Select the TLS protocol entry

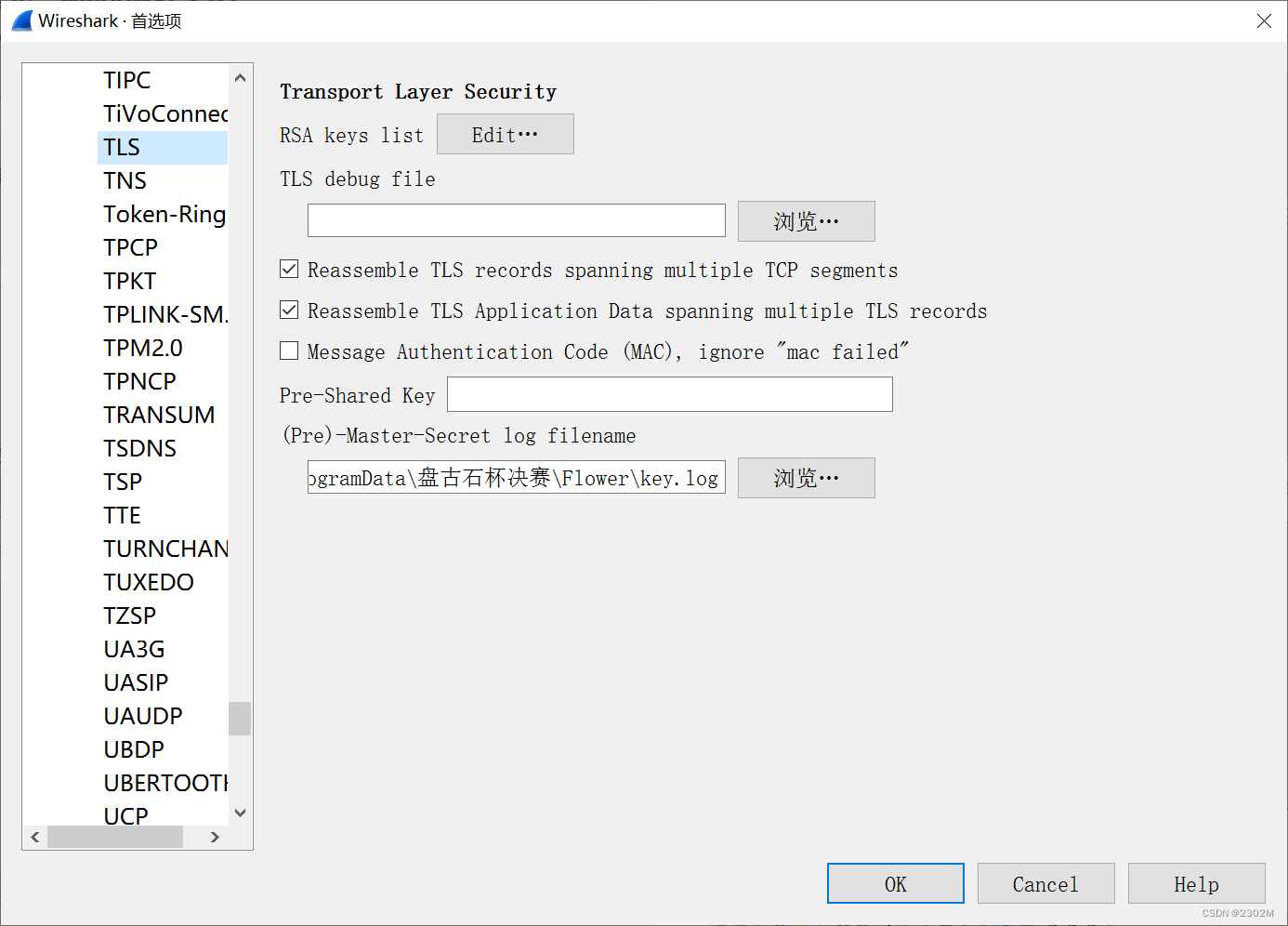(x=163, y=148)
